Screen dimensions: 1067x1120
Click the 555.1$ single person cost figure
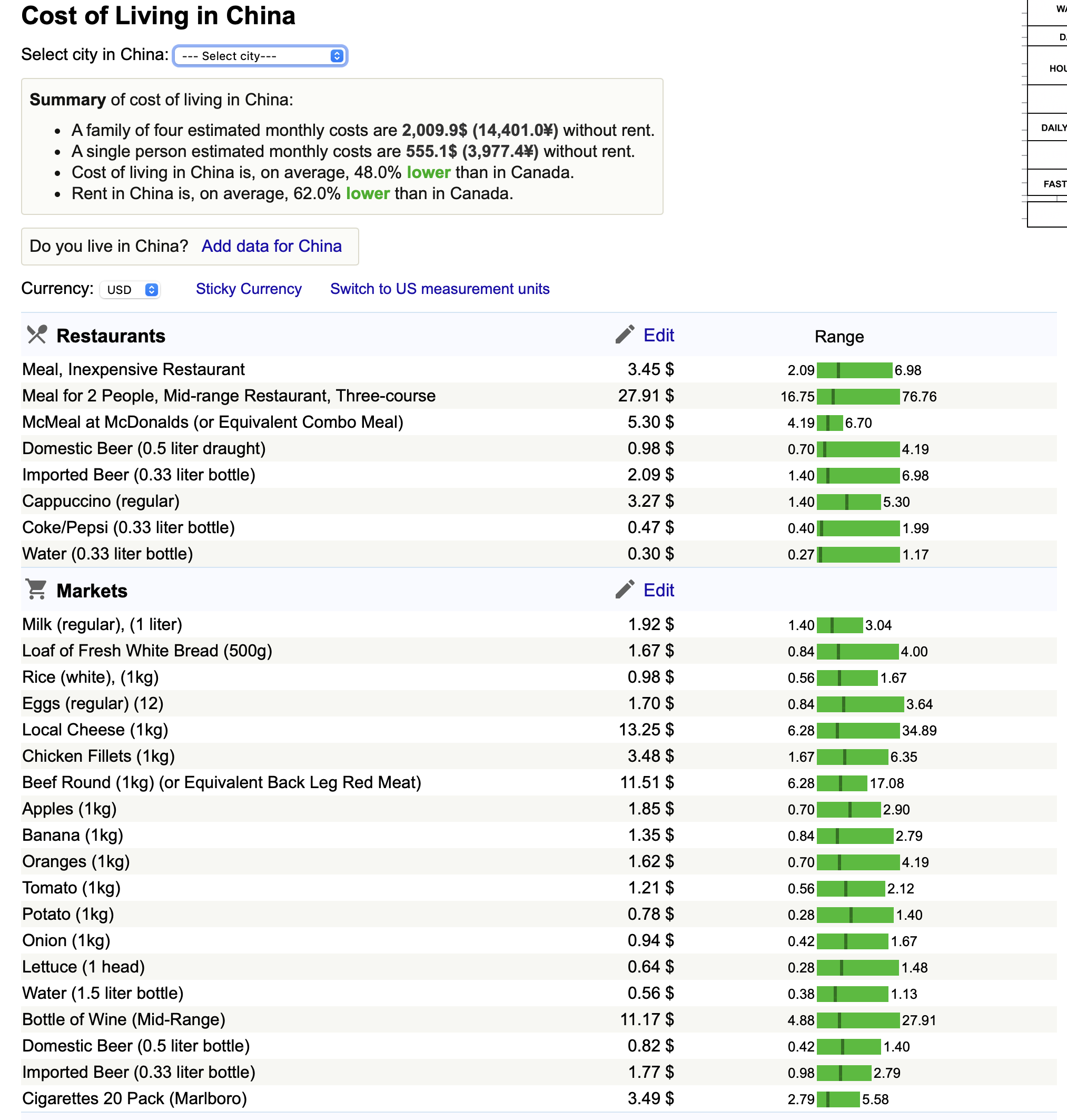(431, 151)
